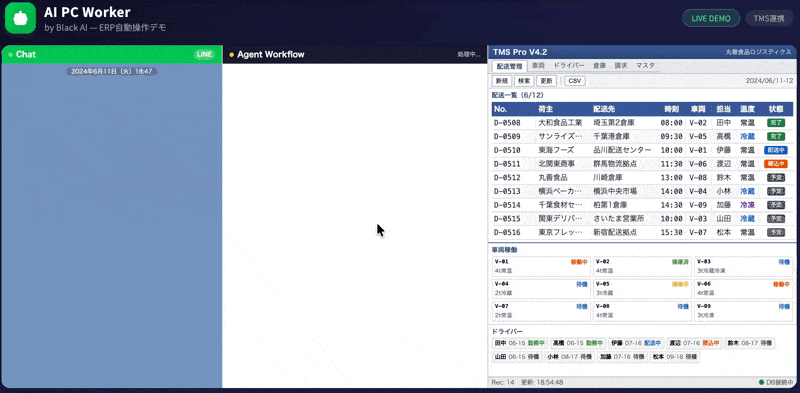Click driver chip 松本 09-18
Screen dimensions: 800x393
674,357
